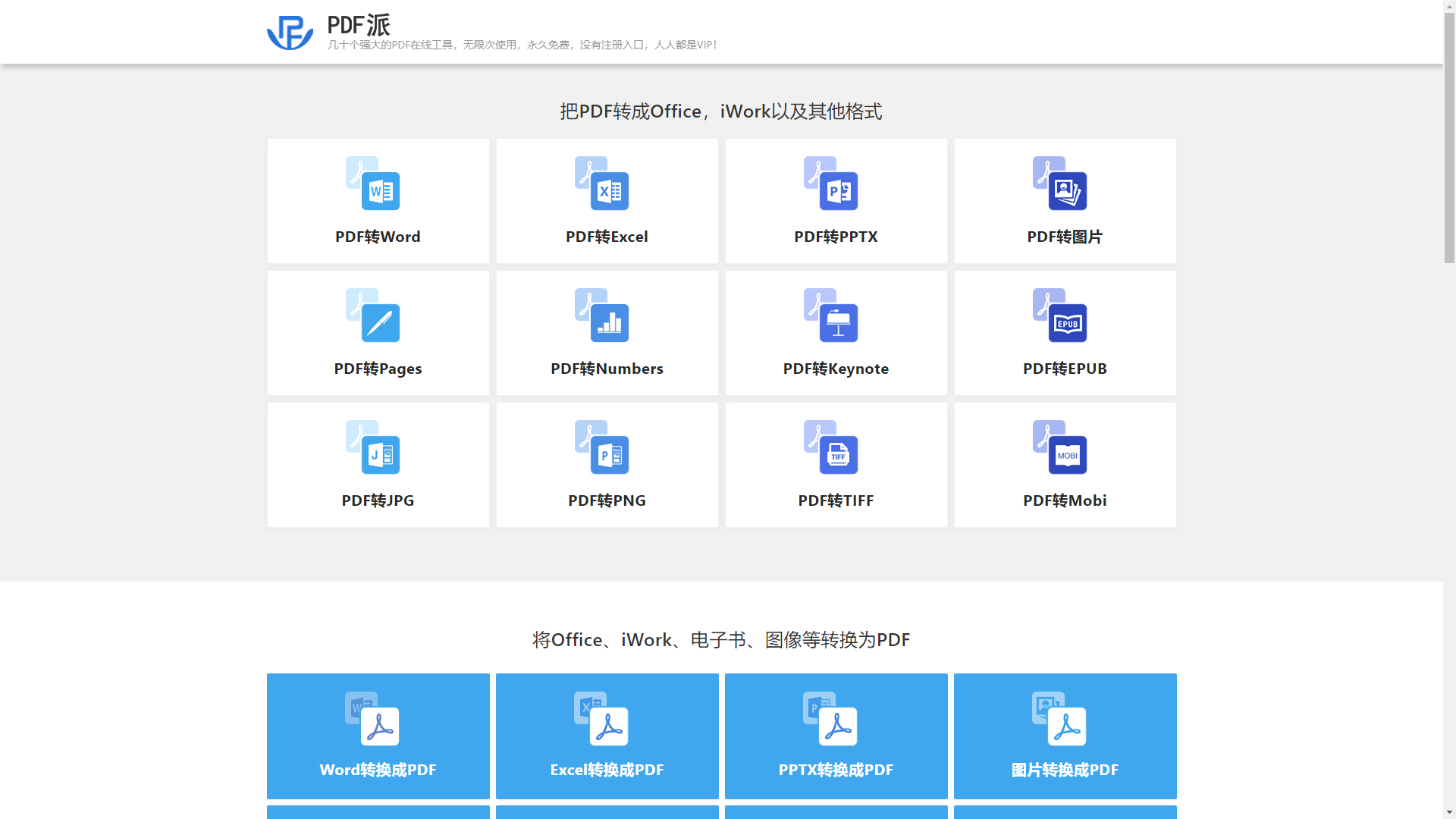The image size is (1456, 819).
Task: Select the PDF转Excel tool
Action: tap(607, 201)
